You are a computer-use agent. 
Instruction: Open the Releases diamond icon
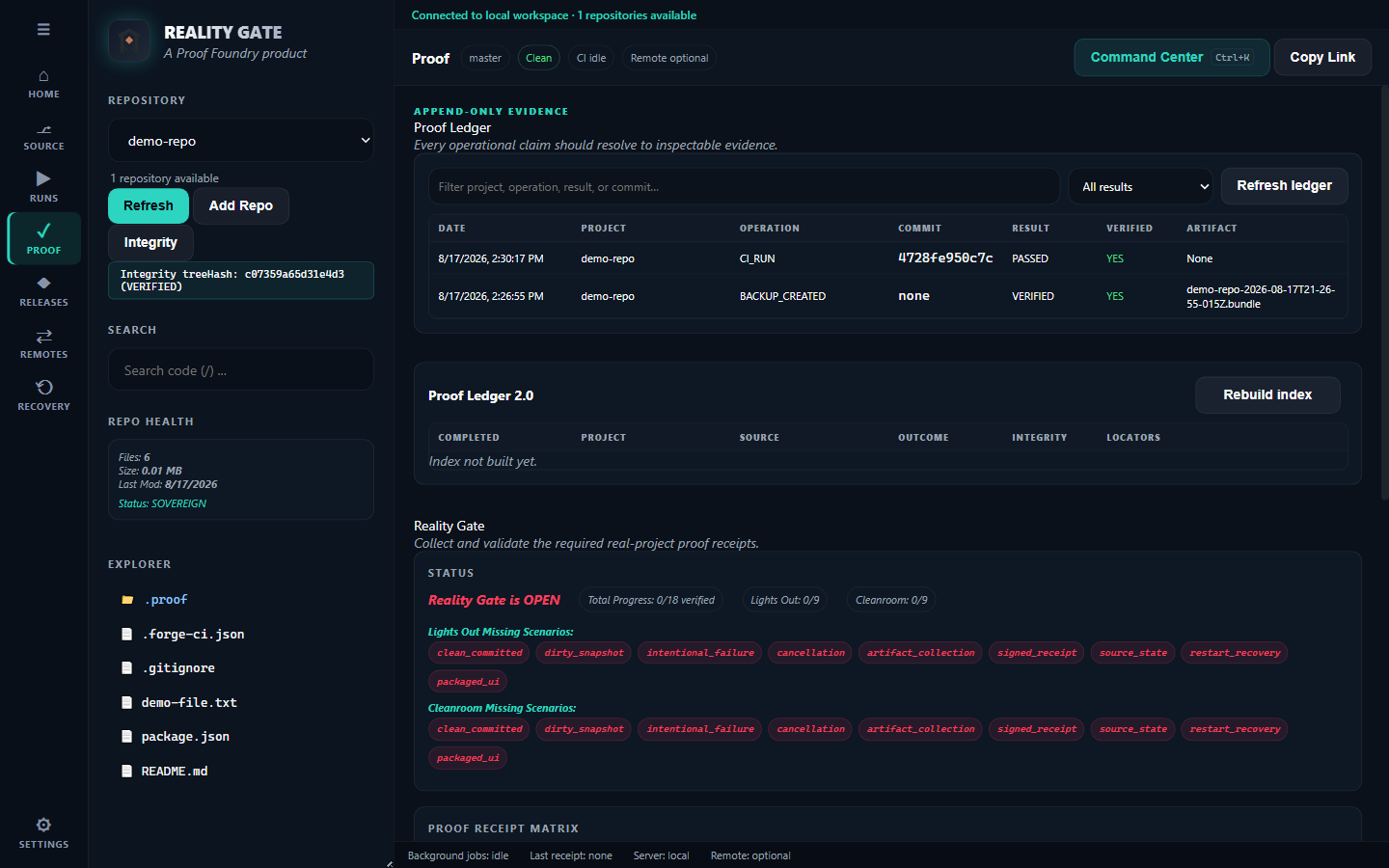click(43, 283)
